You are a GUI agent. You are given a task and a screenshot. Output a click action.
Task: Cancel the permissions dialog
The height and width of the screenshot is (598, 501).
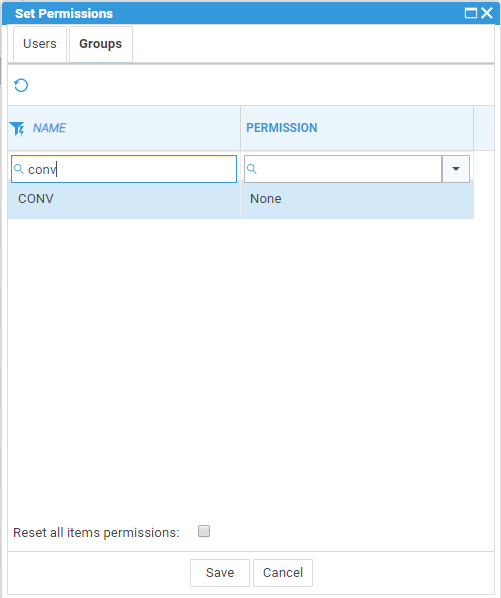(283, 573)
